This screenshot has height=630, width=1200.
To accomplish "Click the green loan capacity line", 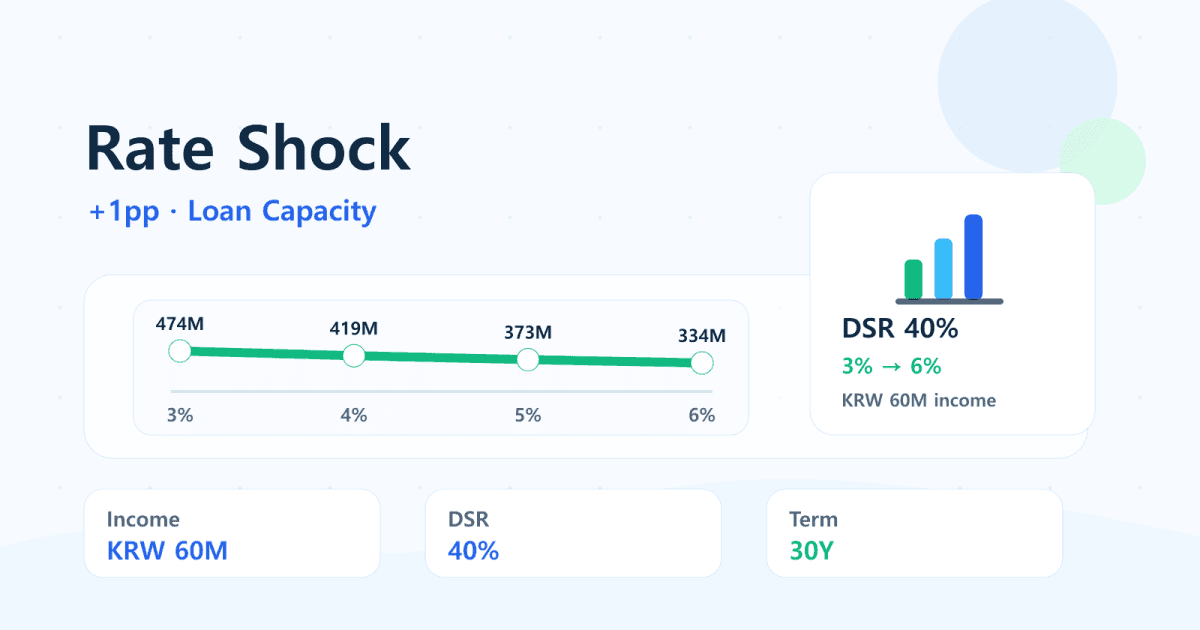I will (441, 357).
